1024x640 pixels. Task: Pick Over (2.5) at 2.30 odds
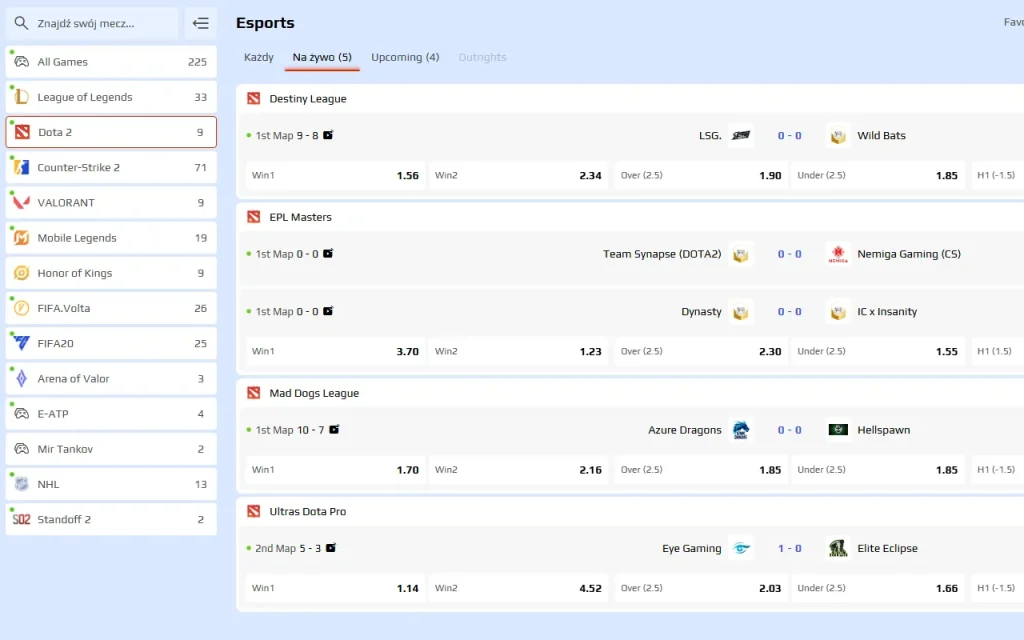point(701,351)
